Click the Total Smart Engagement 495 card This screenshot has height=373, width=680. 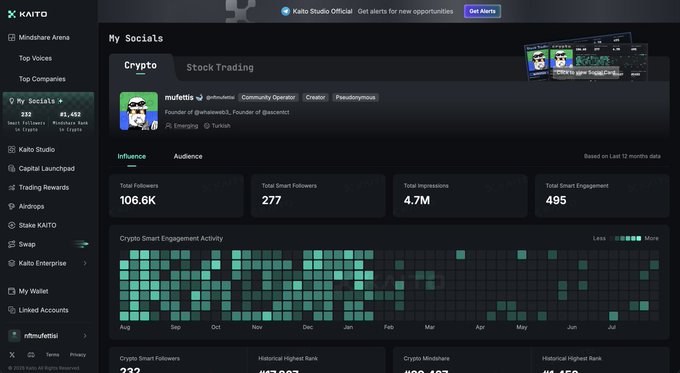(x=602, y=196)
